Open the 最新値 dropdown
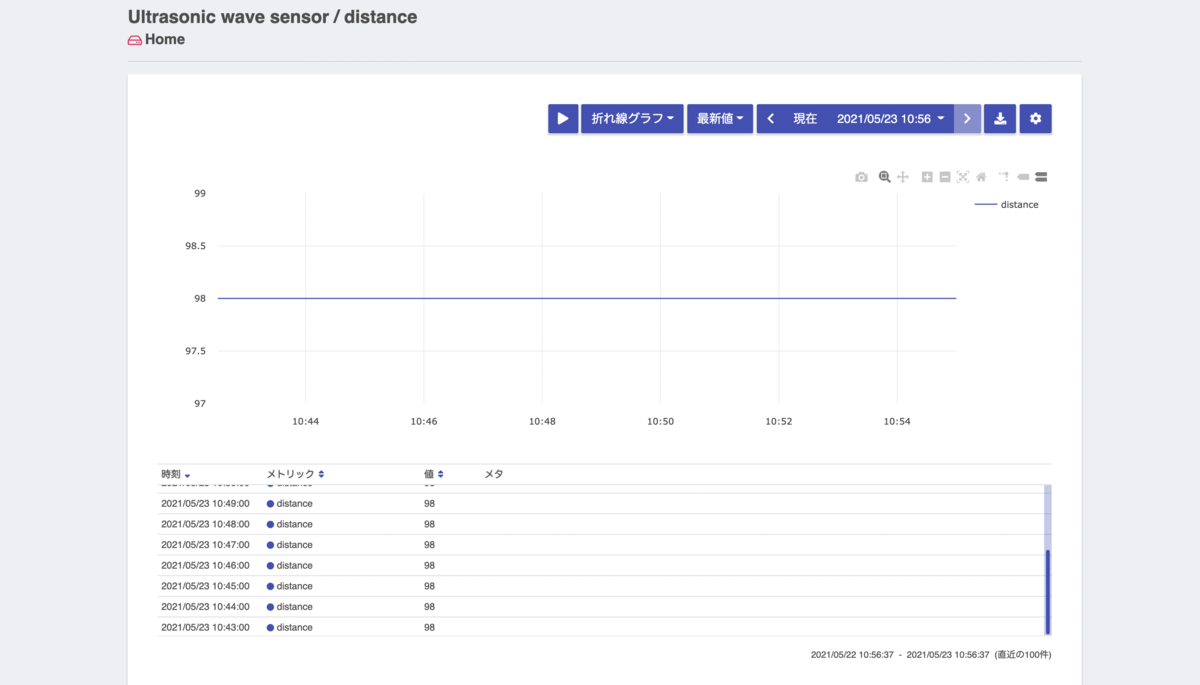The height and width of the screenshot is (685, 1200). coord(720,118)
